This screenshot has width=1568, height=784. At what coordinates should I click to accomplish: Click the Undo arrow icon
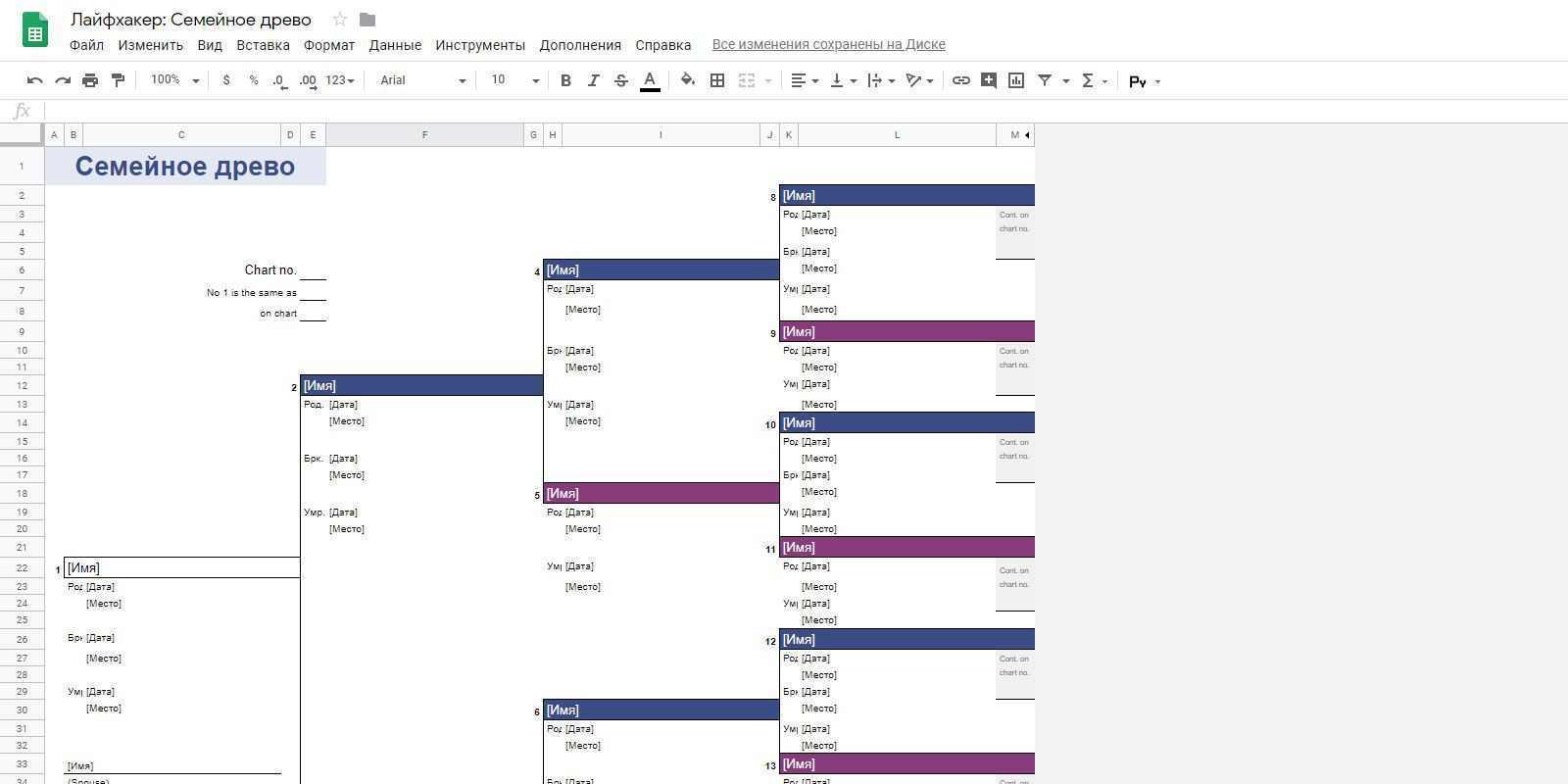coord(35,80)
